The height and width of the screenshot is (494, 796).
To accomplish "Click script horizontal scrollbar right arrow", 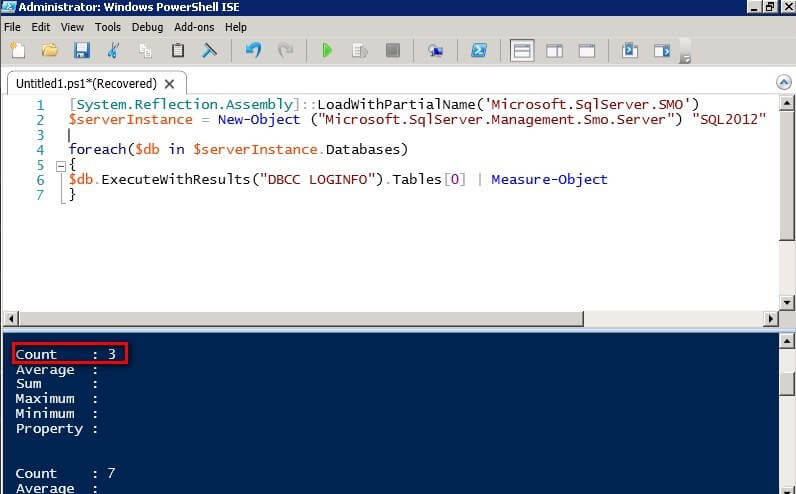I will click(771, 319).
